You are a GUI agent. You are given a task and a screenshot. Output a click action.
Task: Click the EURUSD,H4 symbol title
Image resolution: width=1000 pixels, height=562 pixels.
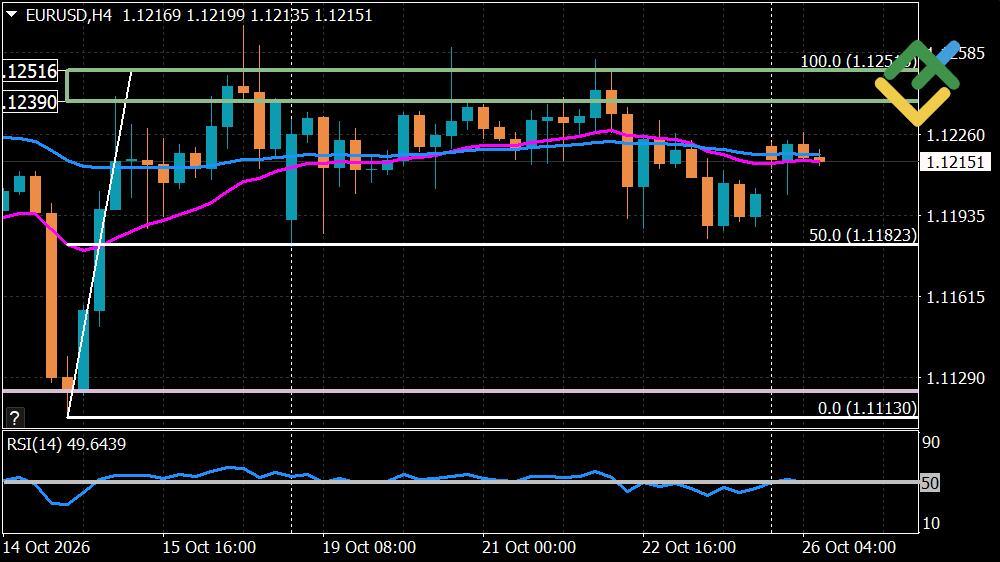click(69, 15)
